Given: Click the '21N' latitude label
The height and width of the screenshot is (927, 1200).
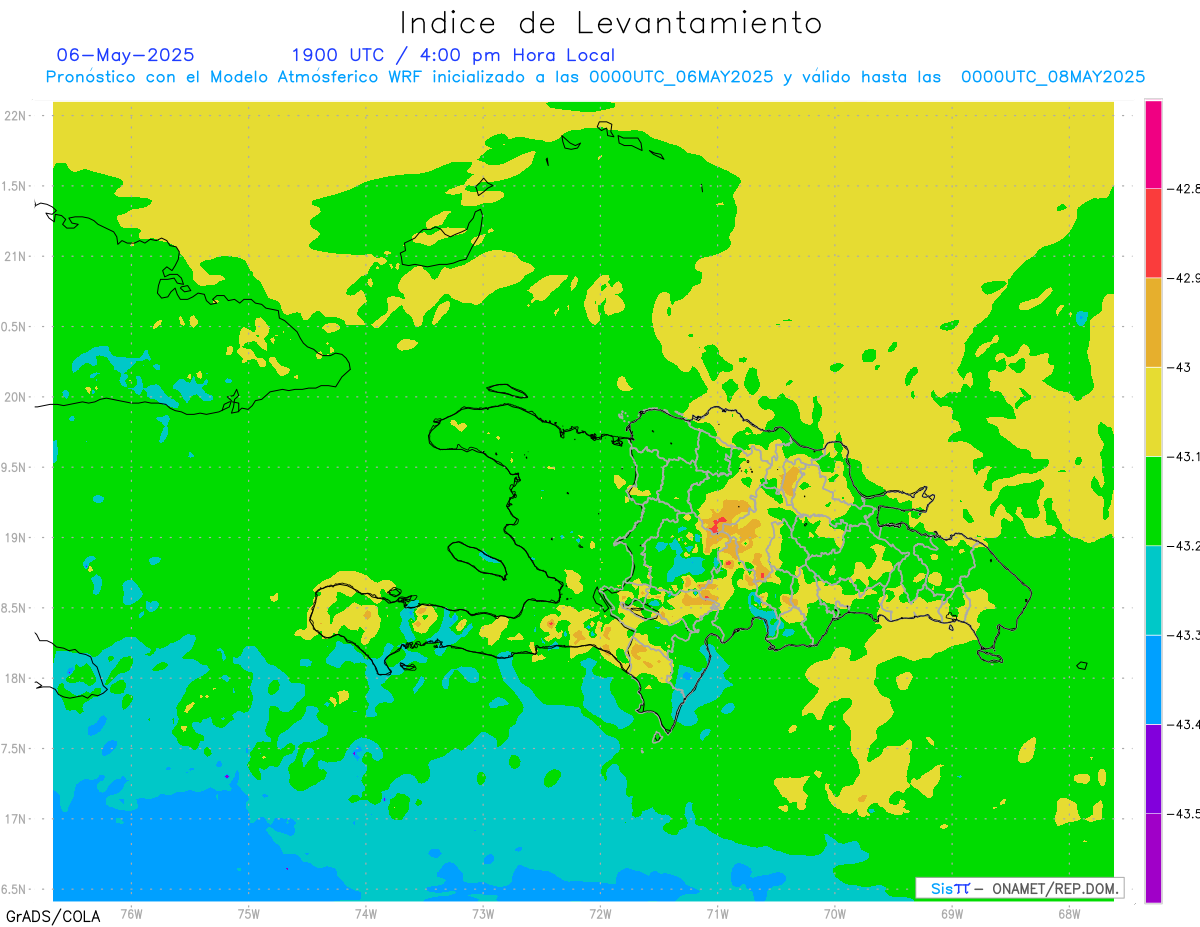Looking at the screenshot, I should pos(16,256).
